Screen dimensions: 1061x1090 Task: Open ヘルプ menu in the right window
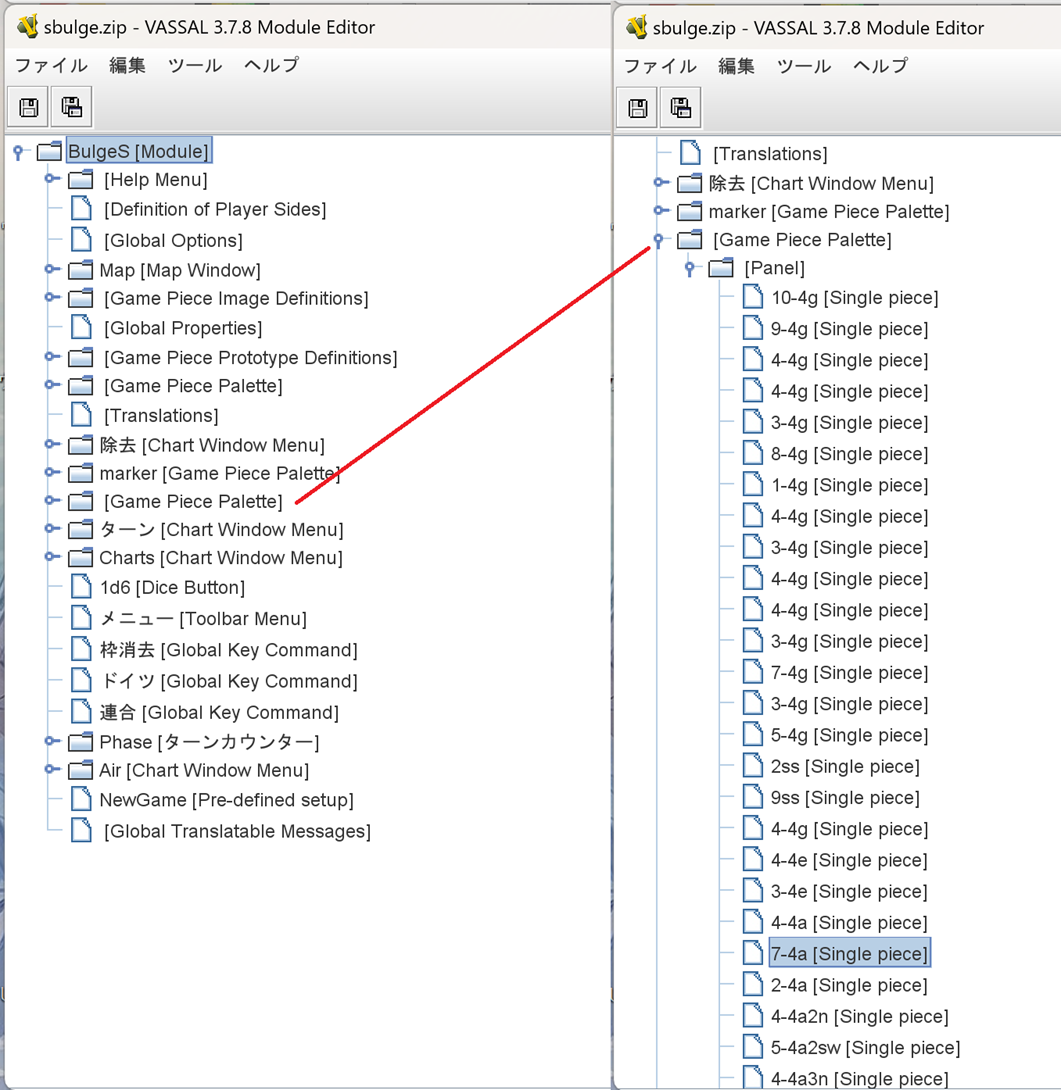[x=881, y=66]
